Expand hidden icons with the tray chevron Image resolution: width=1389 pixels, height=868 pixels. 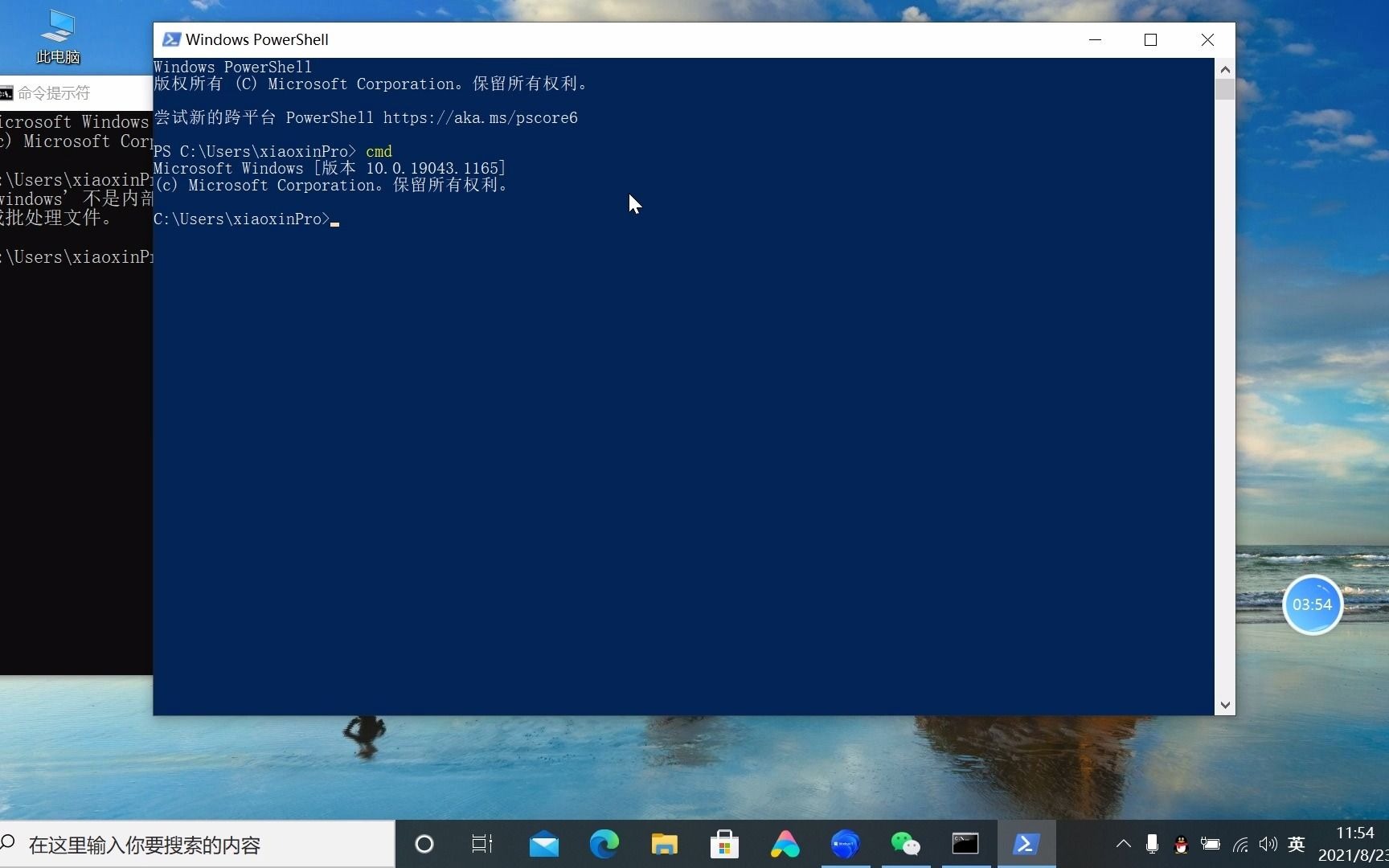[1123, 845]
